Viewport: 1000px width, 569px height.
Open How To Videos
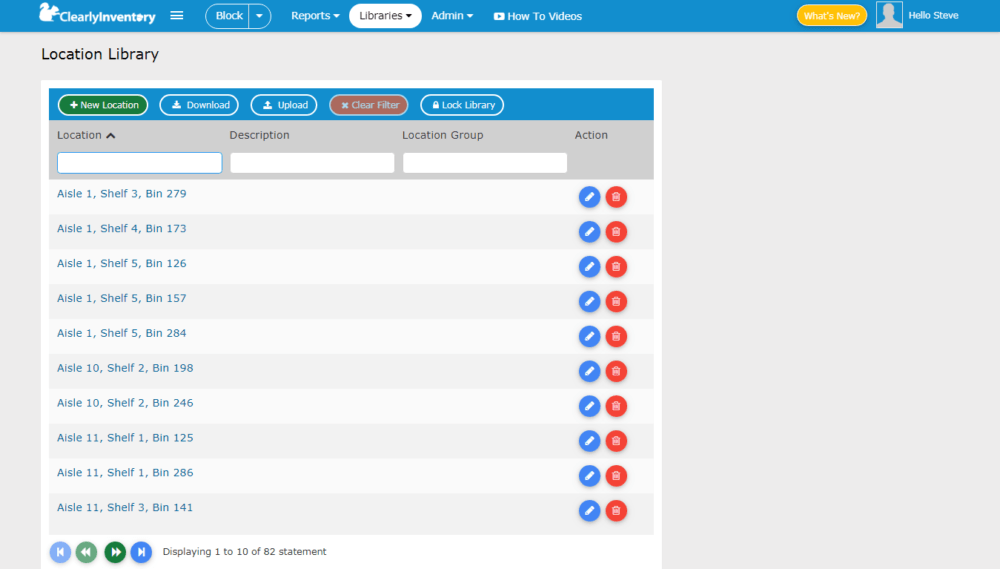538,17
